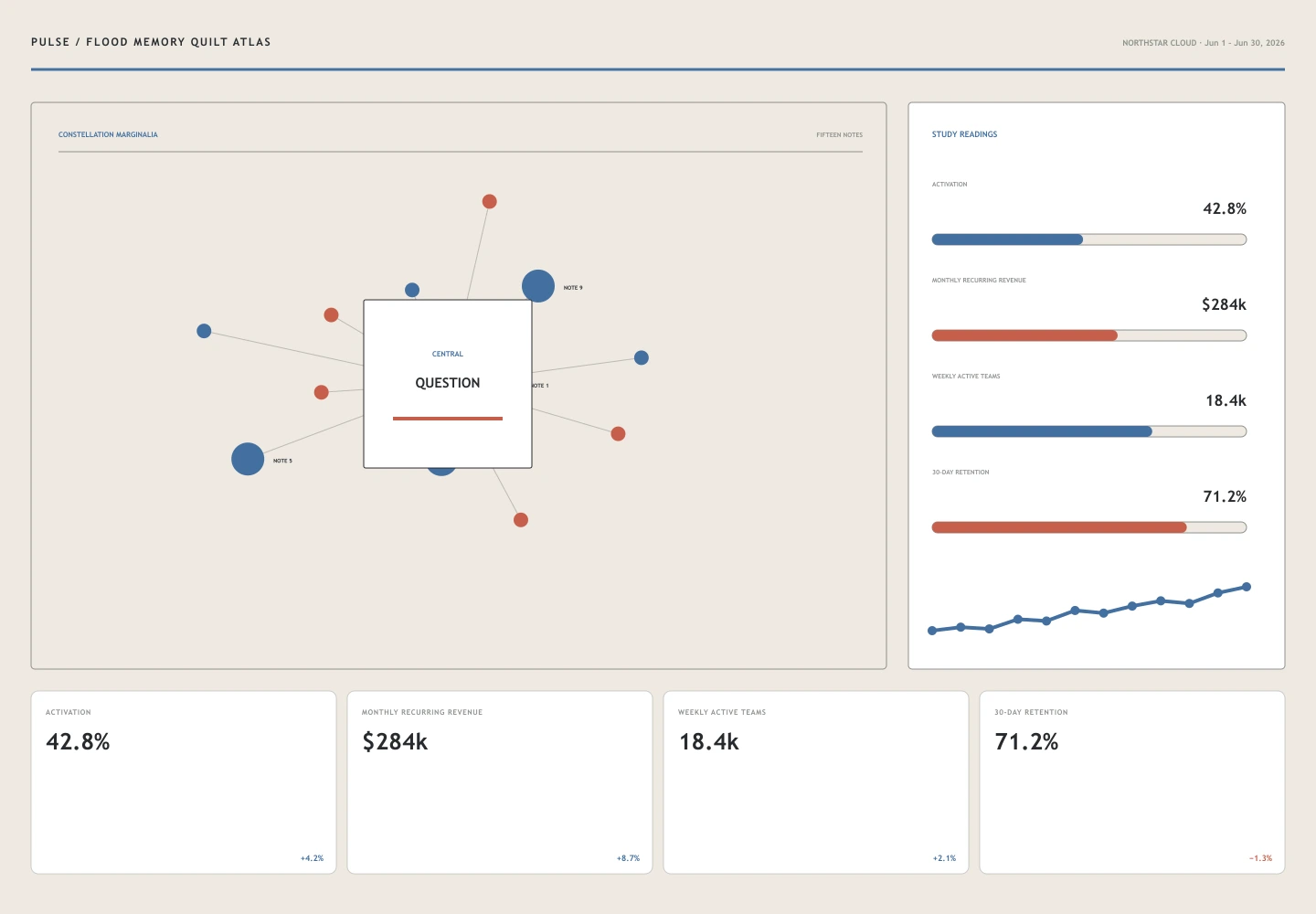Click the Monthly Recurring Revenue progress bar
The height and width of the screenshot is (914, 1316).
point(1089,335)
